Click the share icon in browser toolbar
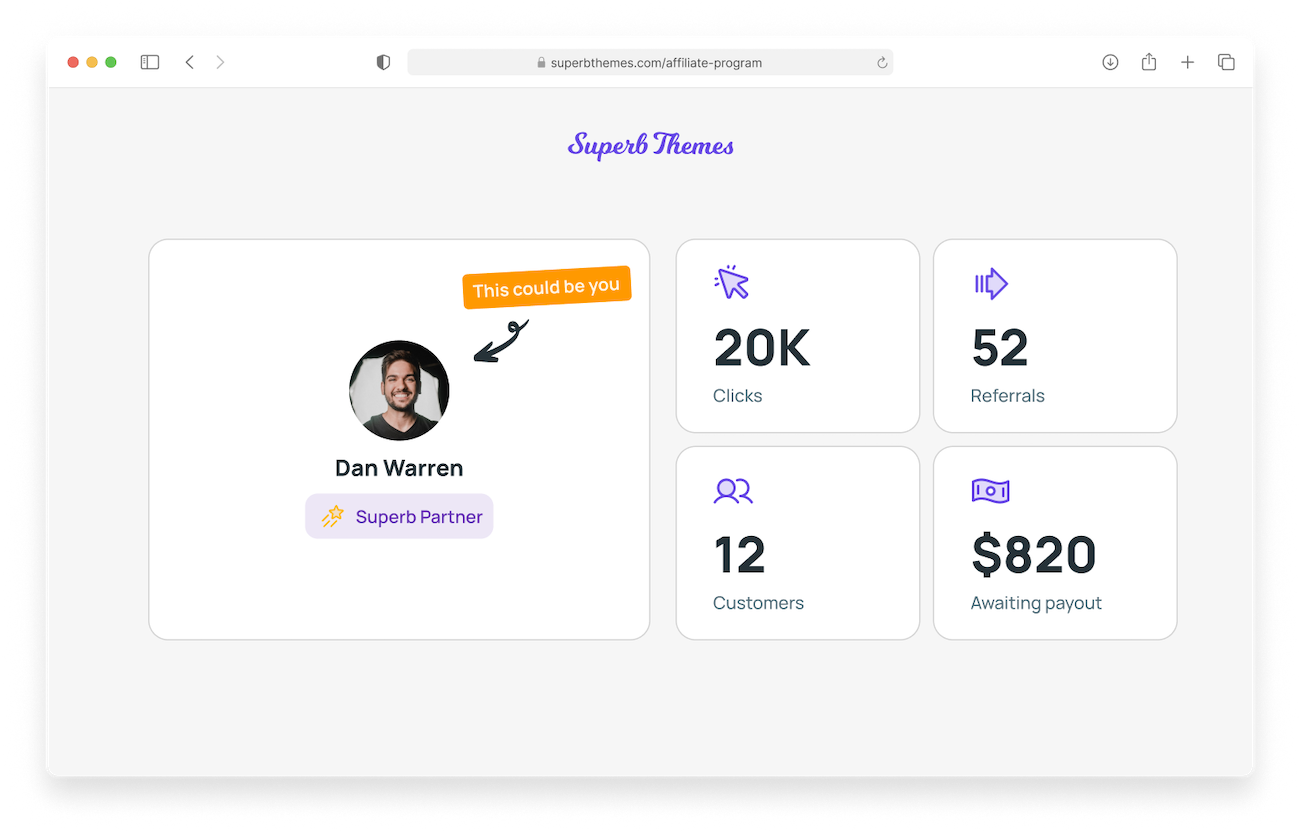 1149,62
